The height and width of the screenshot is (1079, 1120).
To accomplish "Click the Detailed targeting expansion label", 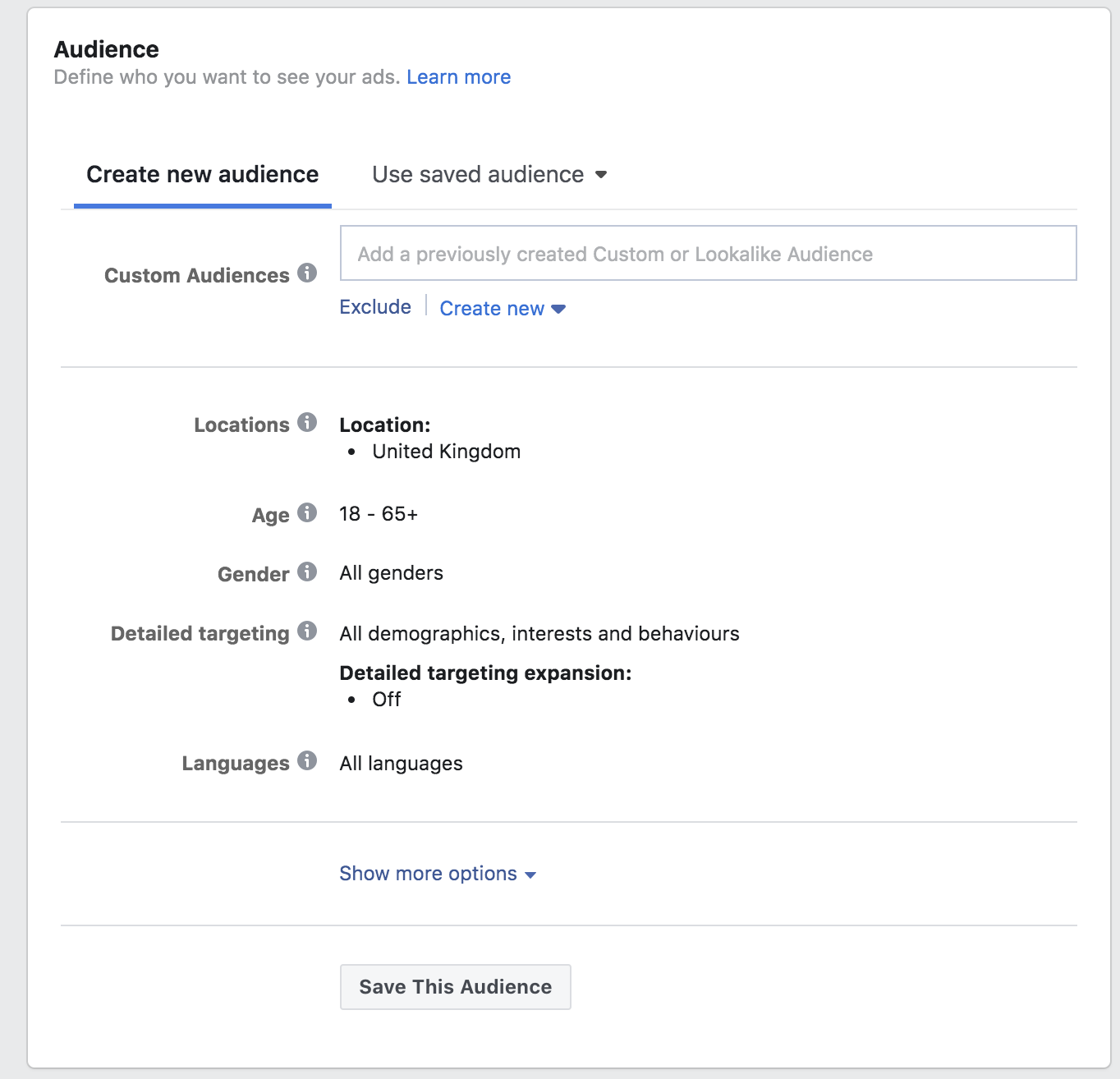I will coord(486,673).
